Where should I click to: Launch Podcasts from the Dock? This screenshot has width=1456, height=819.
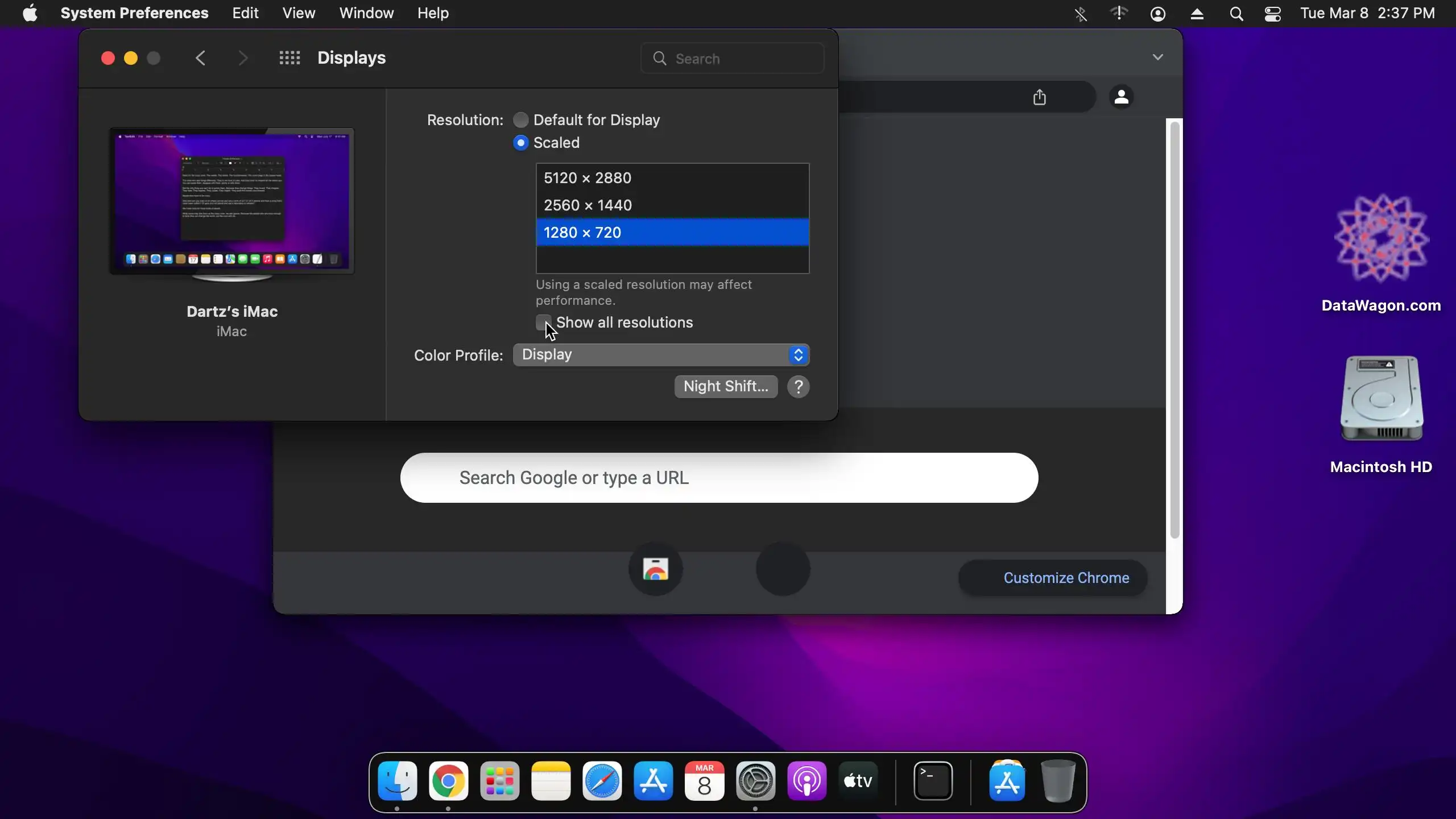(x=806, y=781)
